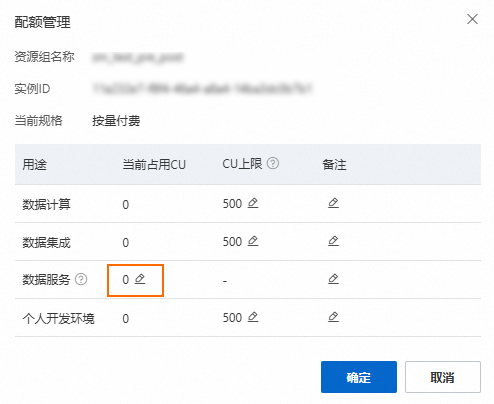Open help tooltip next to 数据服务
The height and width of the screenshot is (404, 494).
(81, 279)
